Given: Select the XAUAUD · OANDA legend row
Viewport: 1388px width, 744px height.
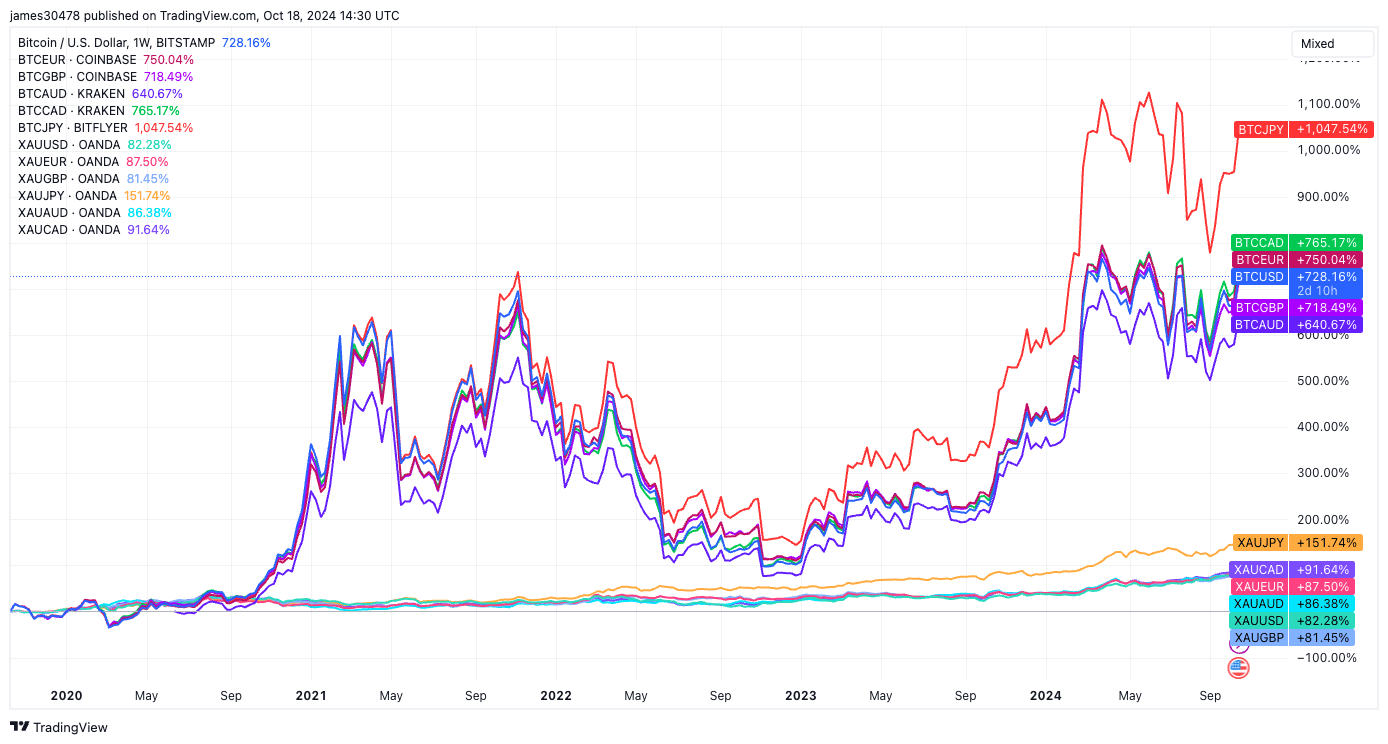Looking at the screenshot, I should pyautogui.click(x=95, y=213).
